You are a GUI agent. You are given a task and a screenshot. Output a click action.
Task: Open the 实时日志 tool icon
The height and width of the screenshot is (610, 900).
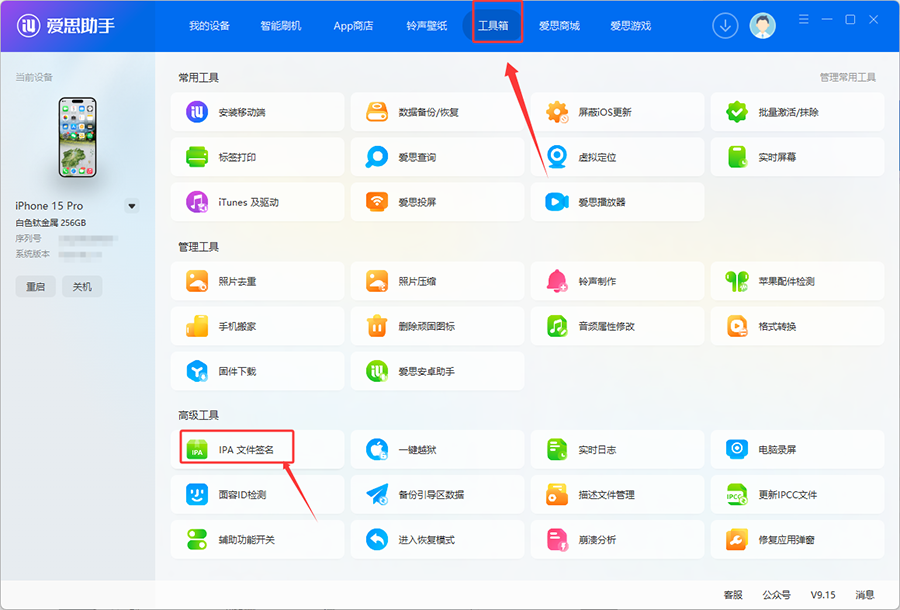pos(557,449)
